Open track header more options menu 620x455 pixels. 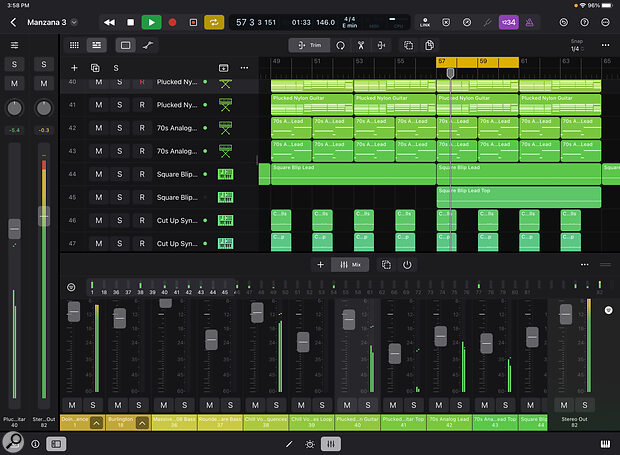click(x=244, y=68)
